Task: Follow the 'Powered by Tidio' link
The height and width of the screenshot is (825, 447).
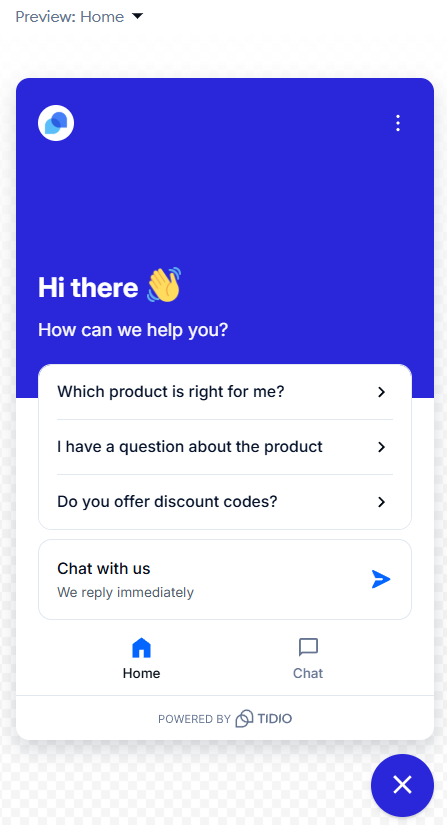Action: click(225, 718)
